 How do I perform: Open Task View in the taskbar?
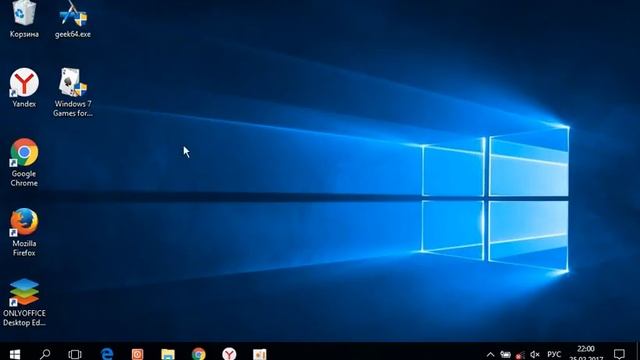click(x=75, y=353)
